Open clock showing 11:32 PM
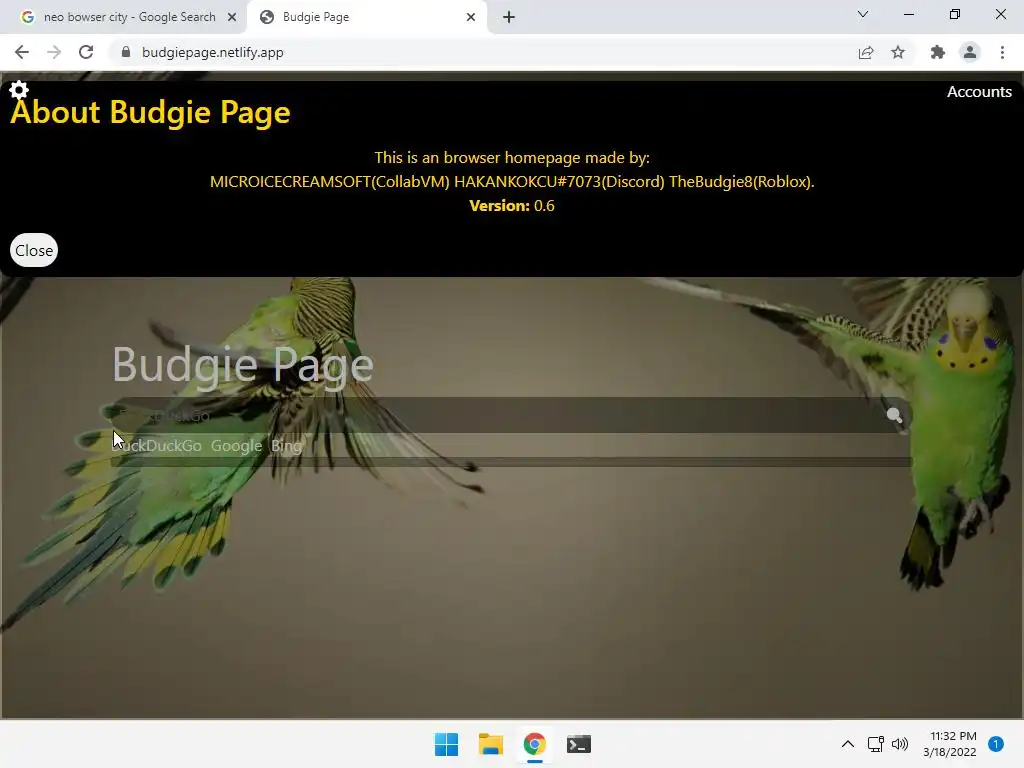1024x768 pixels. pos(950,744)
